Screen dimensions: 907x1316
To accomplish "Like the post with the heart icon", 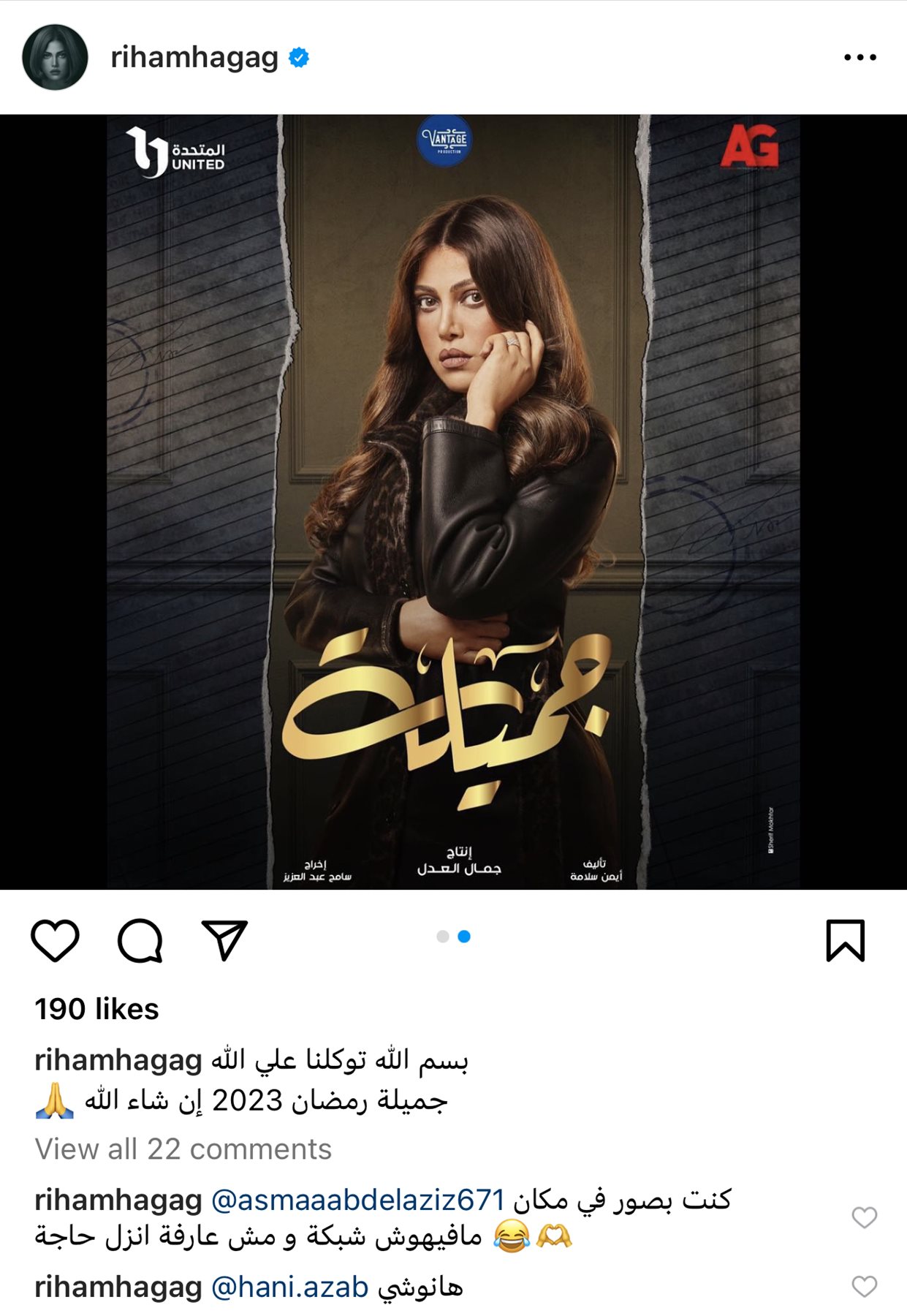I will click(55, 940).
